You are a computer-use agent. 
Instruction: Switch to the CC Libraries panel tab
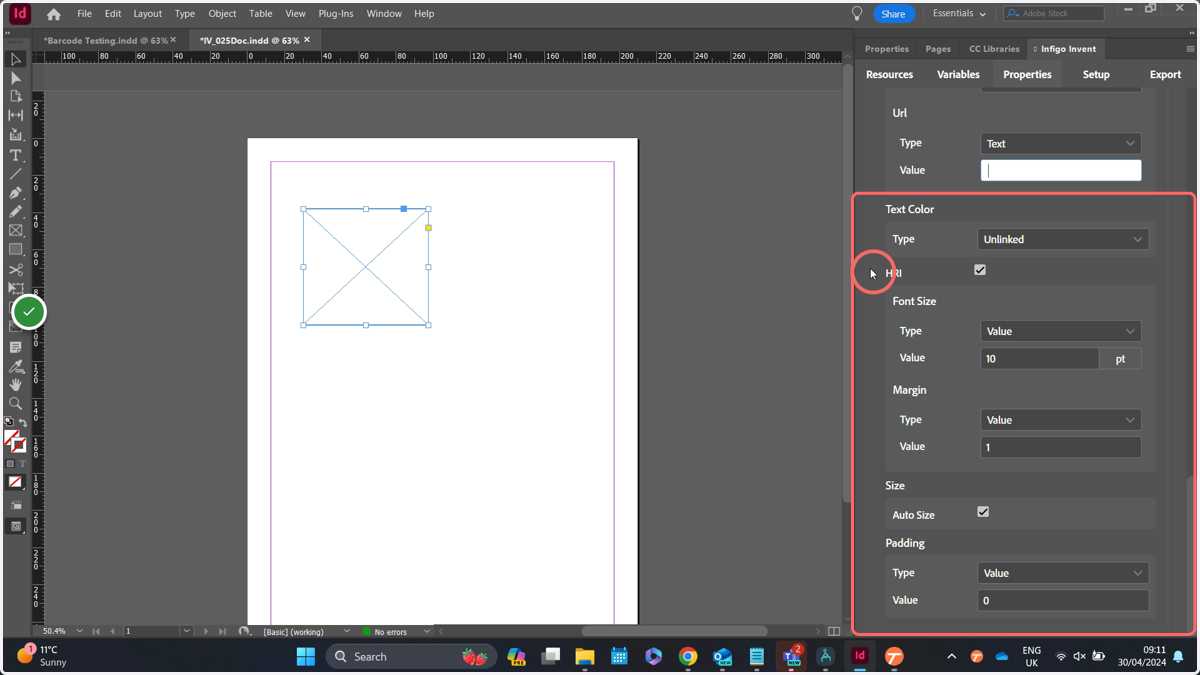(x=994, y=49)
